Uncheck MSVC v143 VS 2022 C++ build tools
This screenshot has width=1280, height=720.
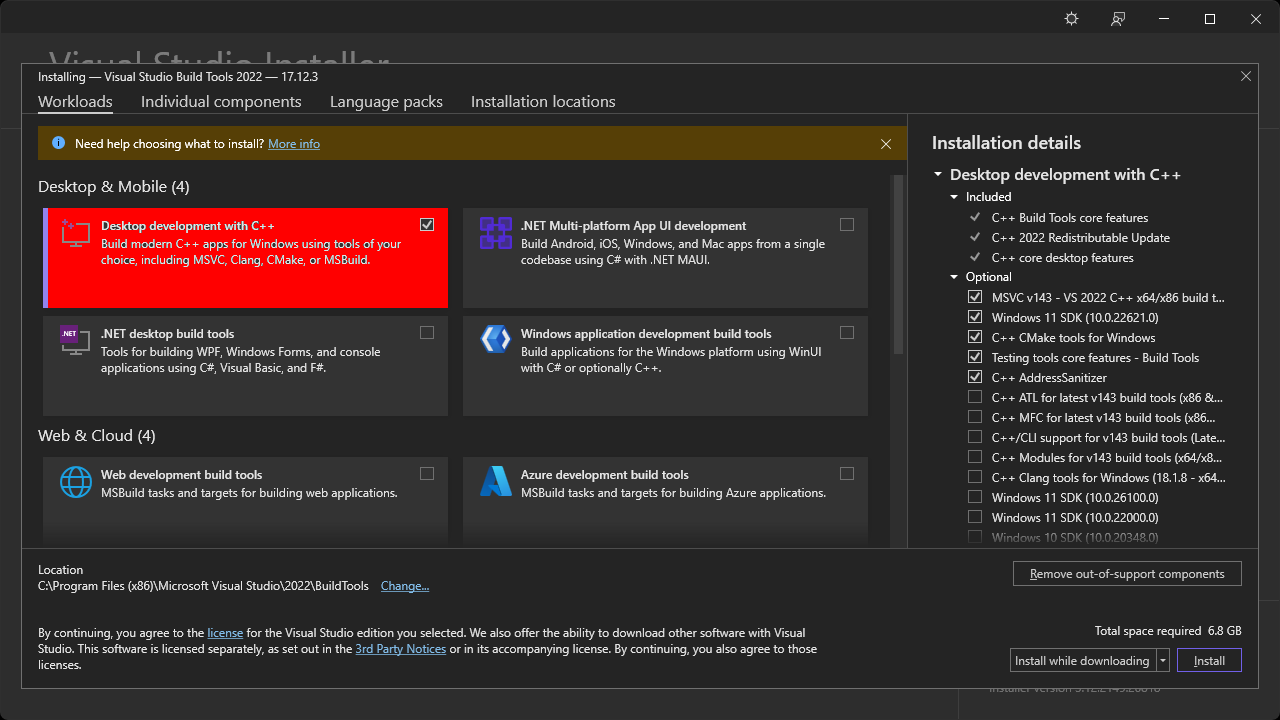point(975,297)
